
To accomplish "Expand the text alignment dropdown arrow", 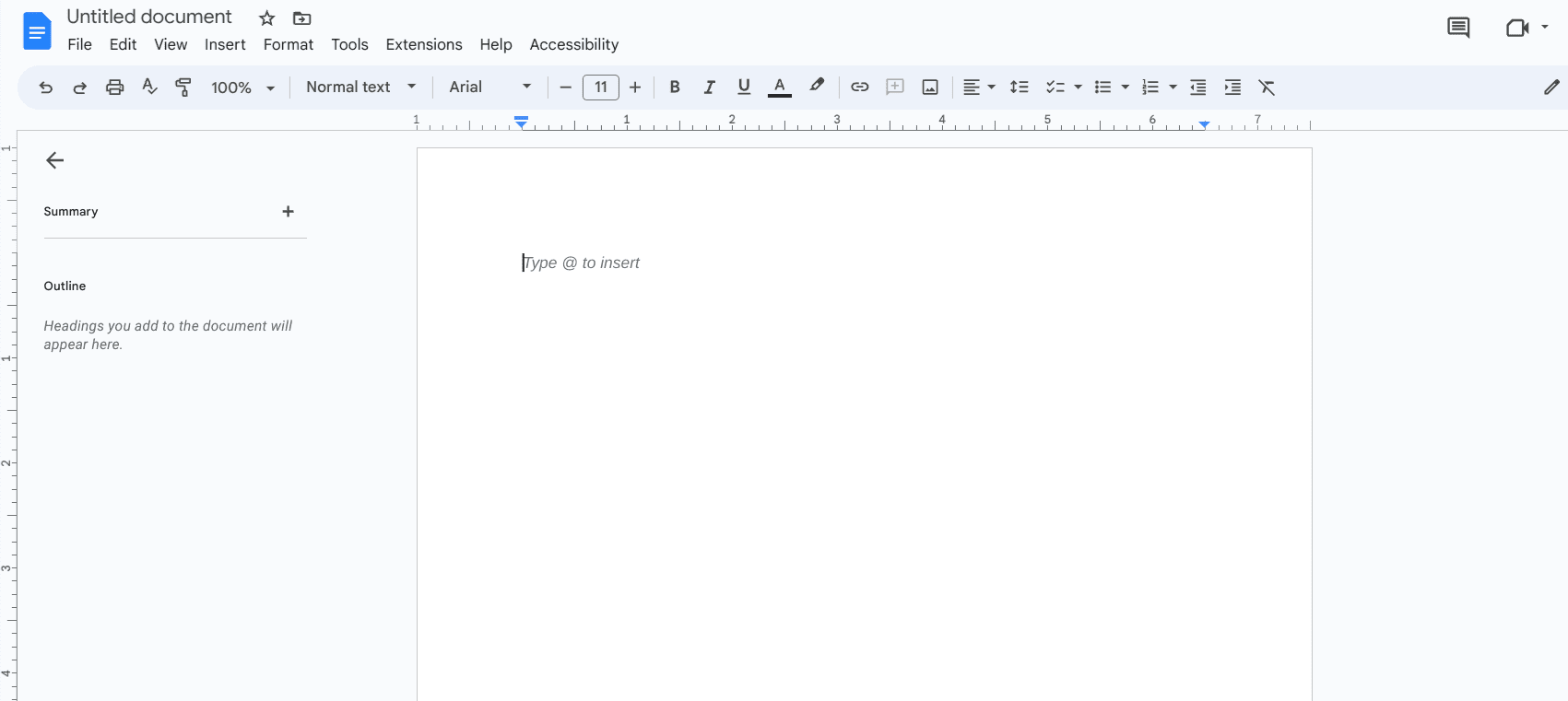I will pos(992,88).
